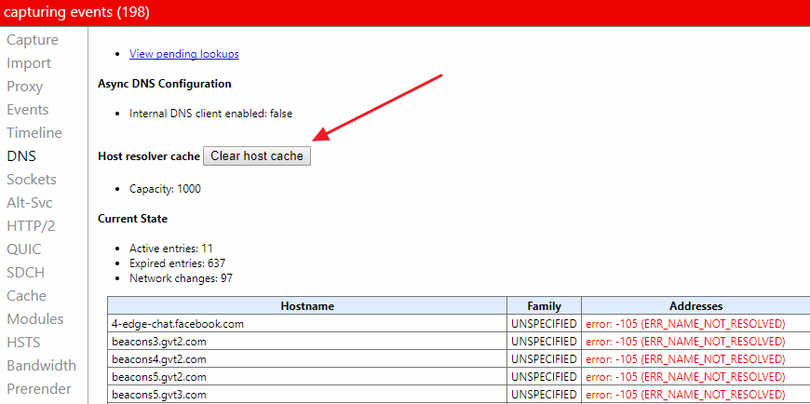The image size is (810, 404).
Task: Select the DNS sidebar item
Action: [x=22, y=156]
